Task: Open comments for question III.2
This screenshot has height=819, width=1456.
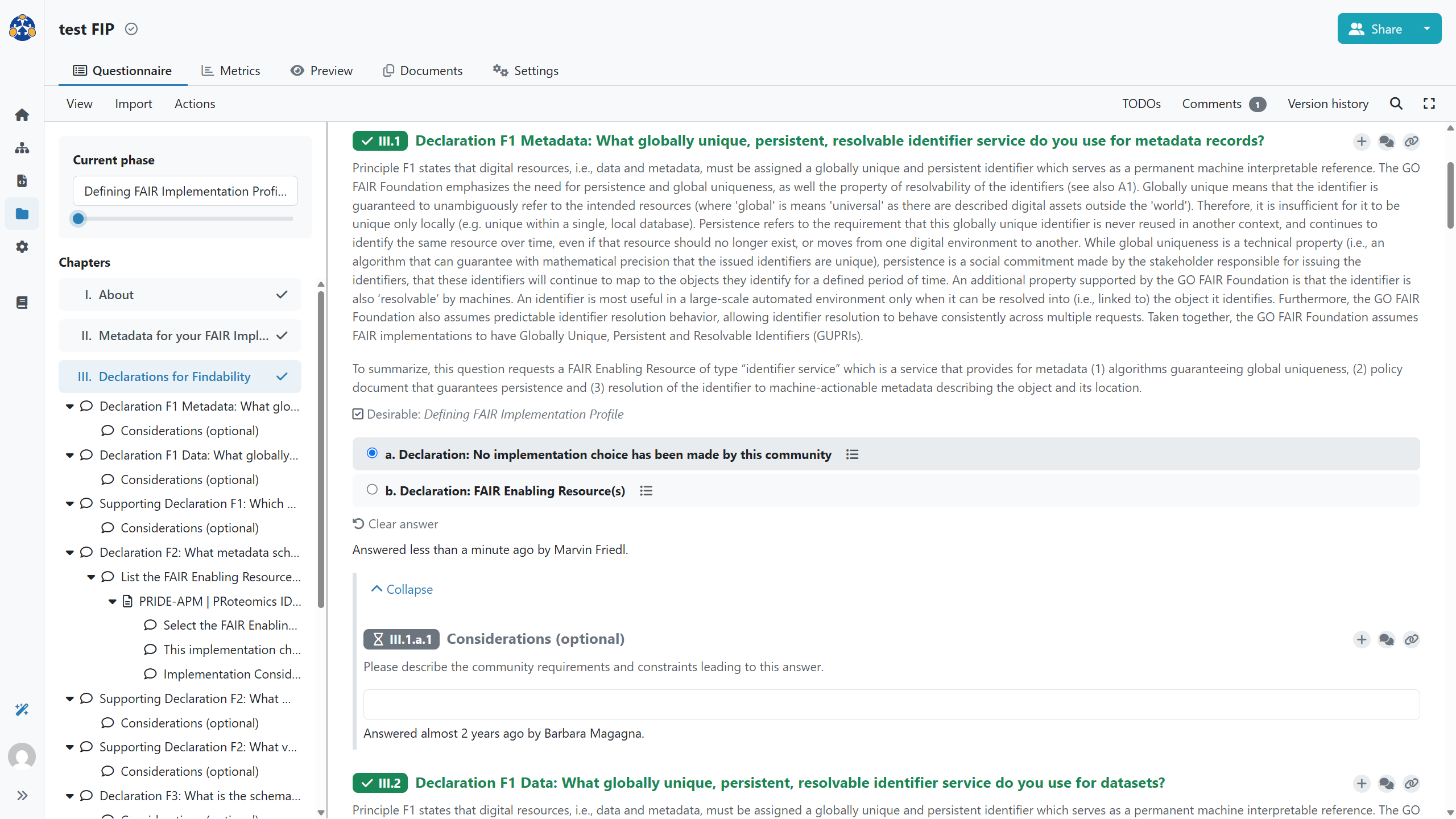Action: tap(1387, 784)
